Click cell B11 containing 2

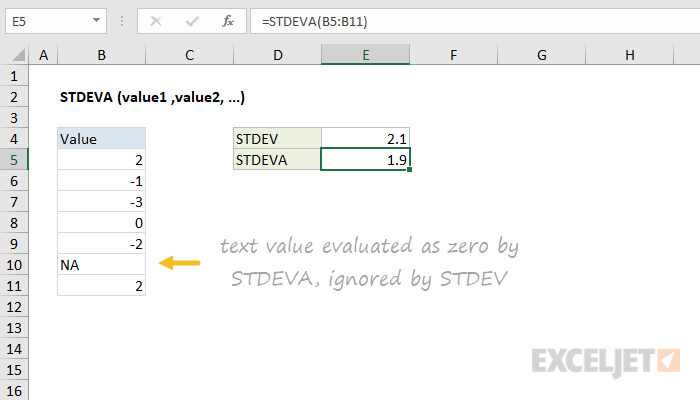(x=101, y=286)
